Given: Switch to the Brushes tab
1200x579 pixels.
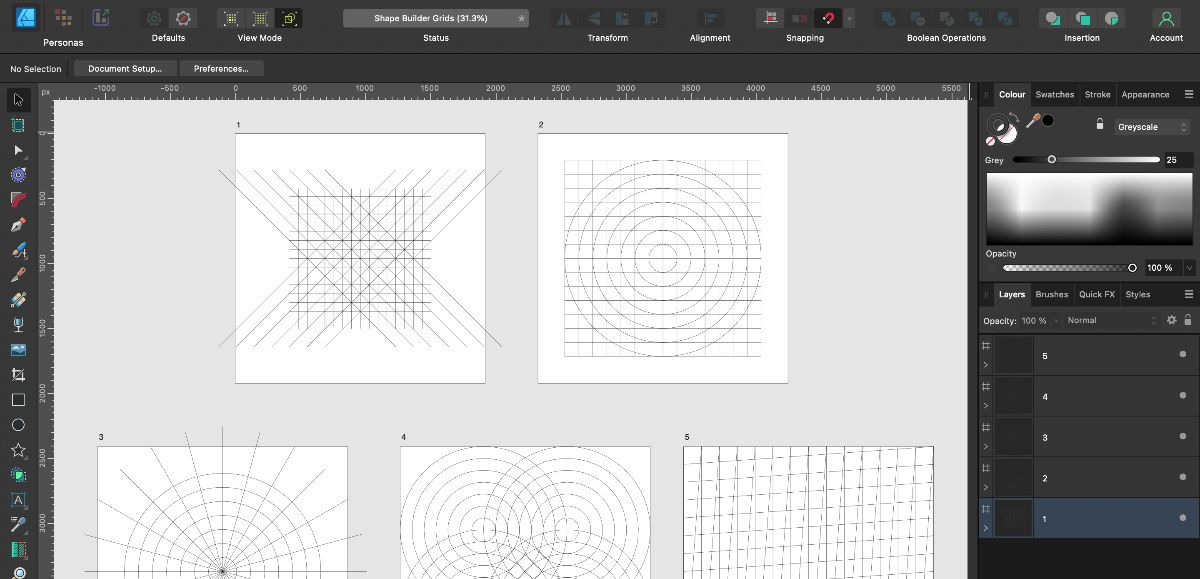Looking at the screenshot, I should 1051,294.
